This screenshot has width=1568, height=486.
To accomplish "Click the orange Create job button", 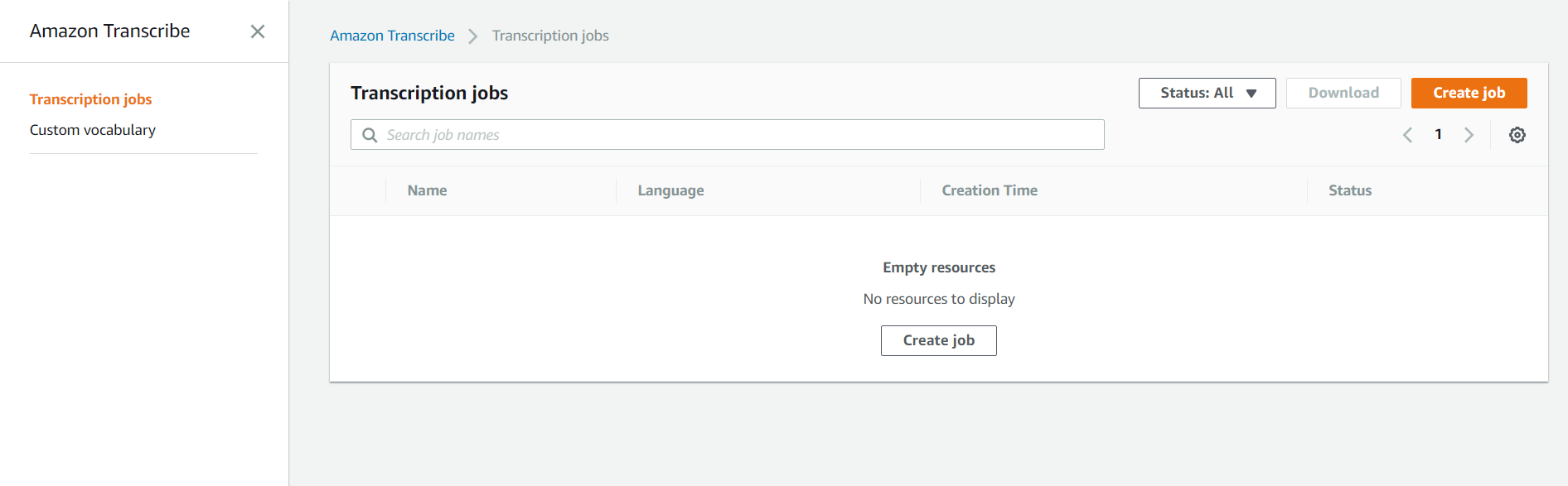I will coord(1469,93).
